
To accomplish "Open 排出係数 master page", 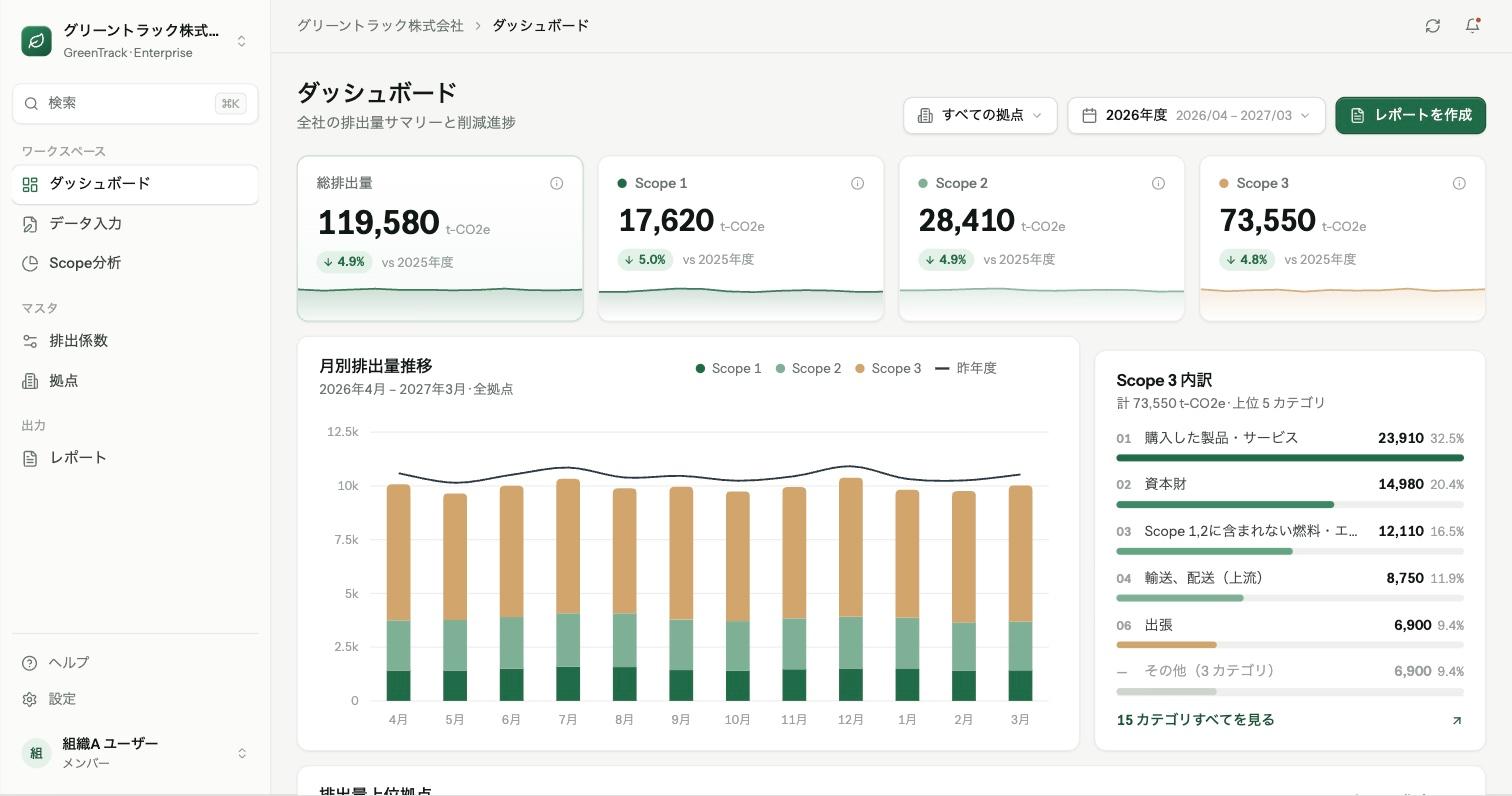I will pos(135,341).
